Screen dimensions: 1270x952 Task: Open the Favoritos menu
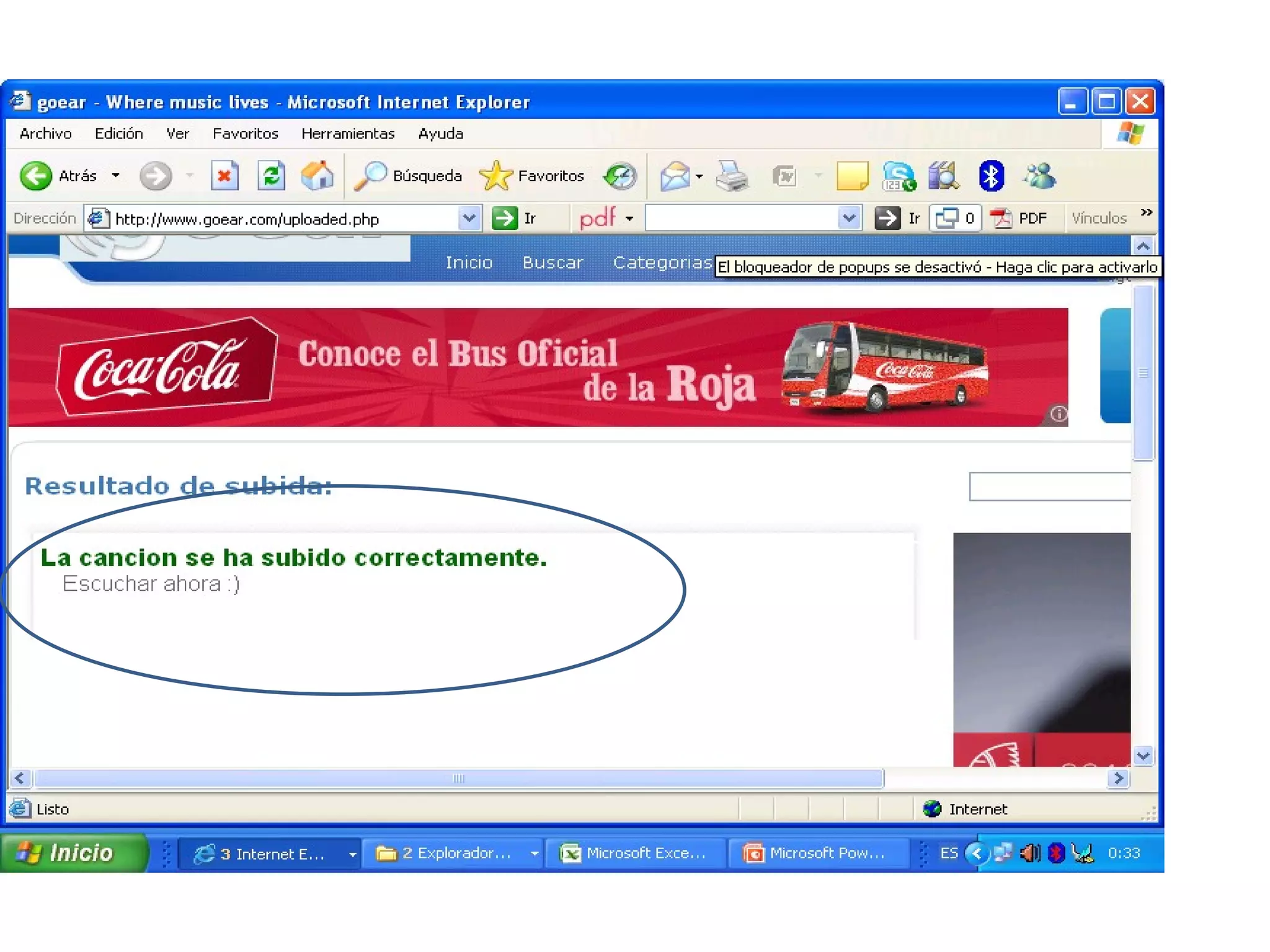click(x=245, y=134)
